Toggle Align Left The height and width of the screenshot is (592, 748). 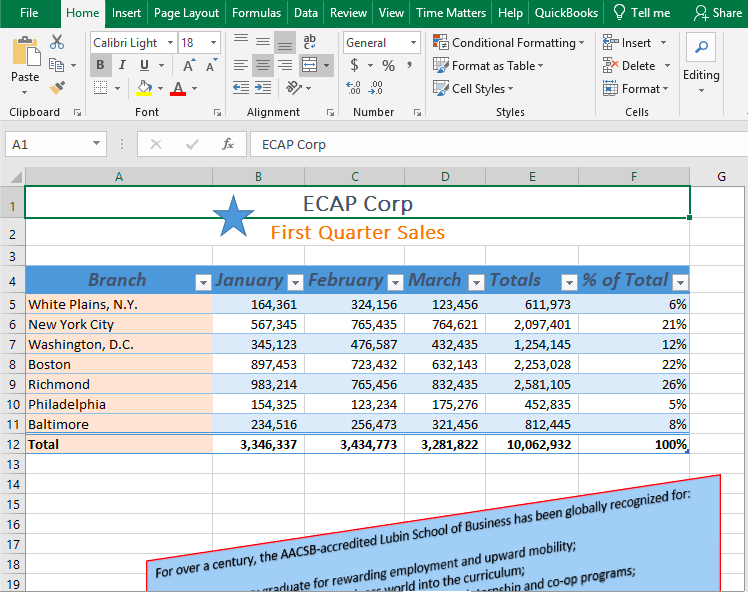coord(241,65)
